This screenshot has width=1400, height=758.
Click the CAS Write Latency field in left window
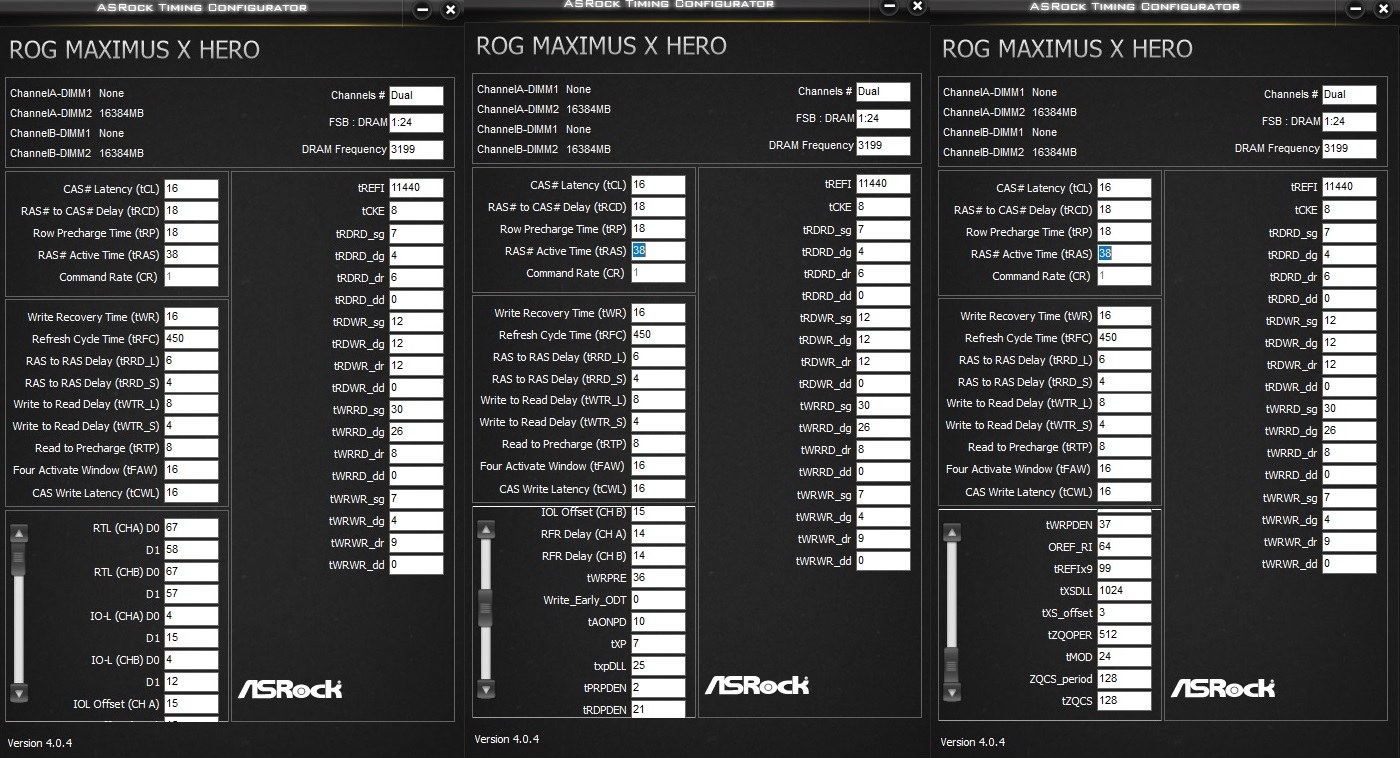coord(191,493)
